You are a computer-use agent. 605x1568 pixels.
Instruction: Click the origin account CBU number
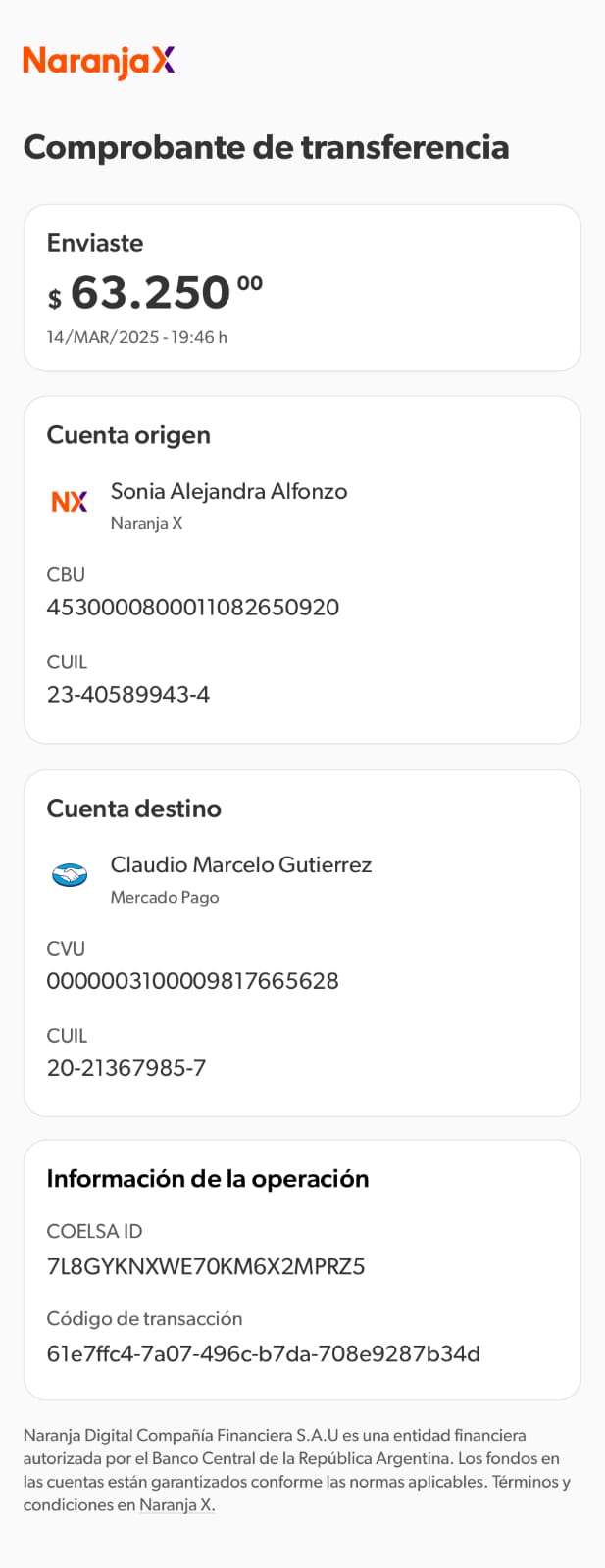193,607
